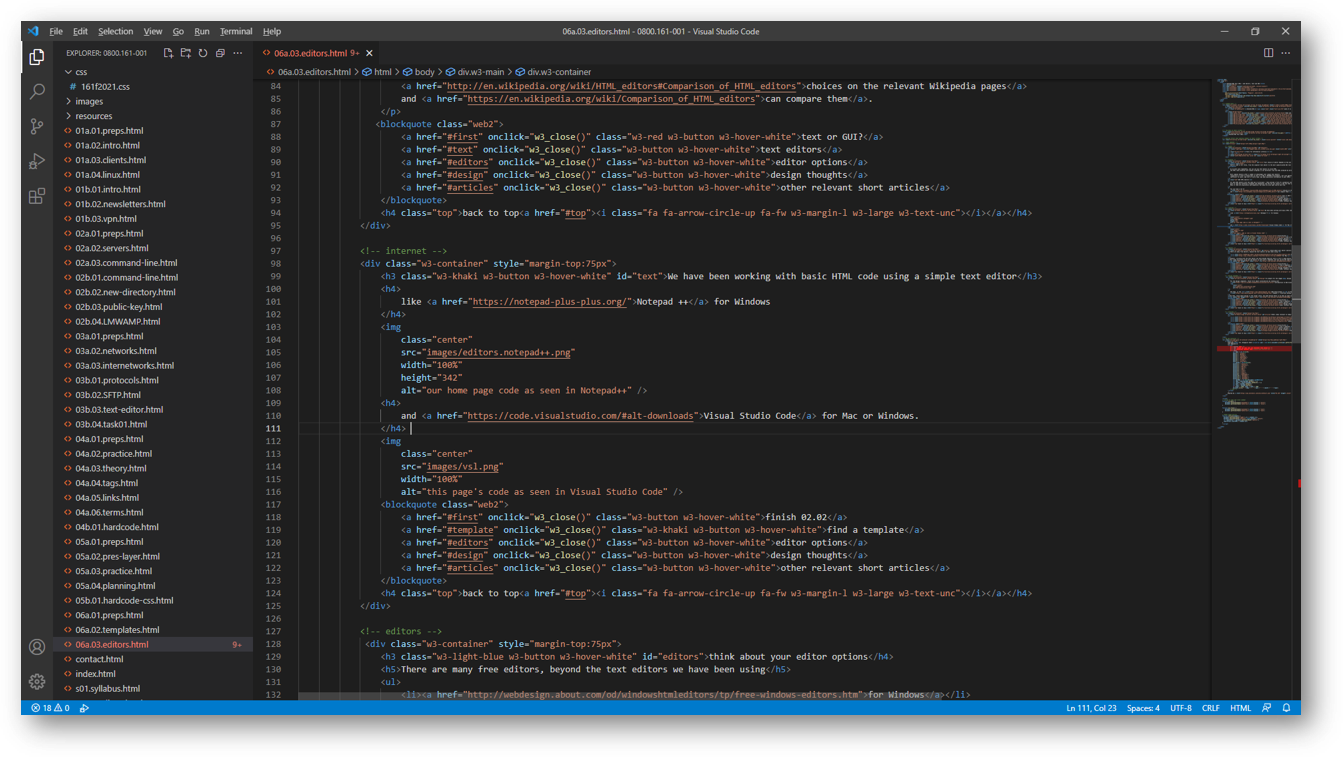Open the Extensions view

37,196
